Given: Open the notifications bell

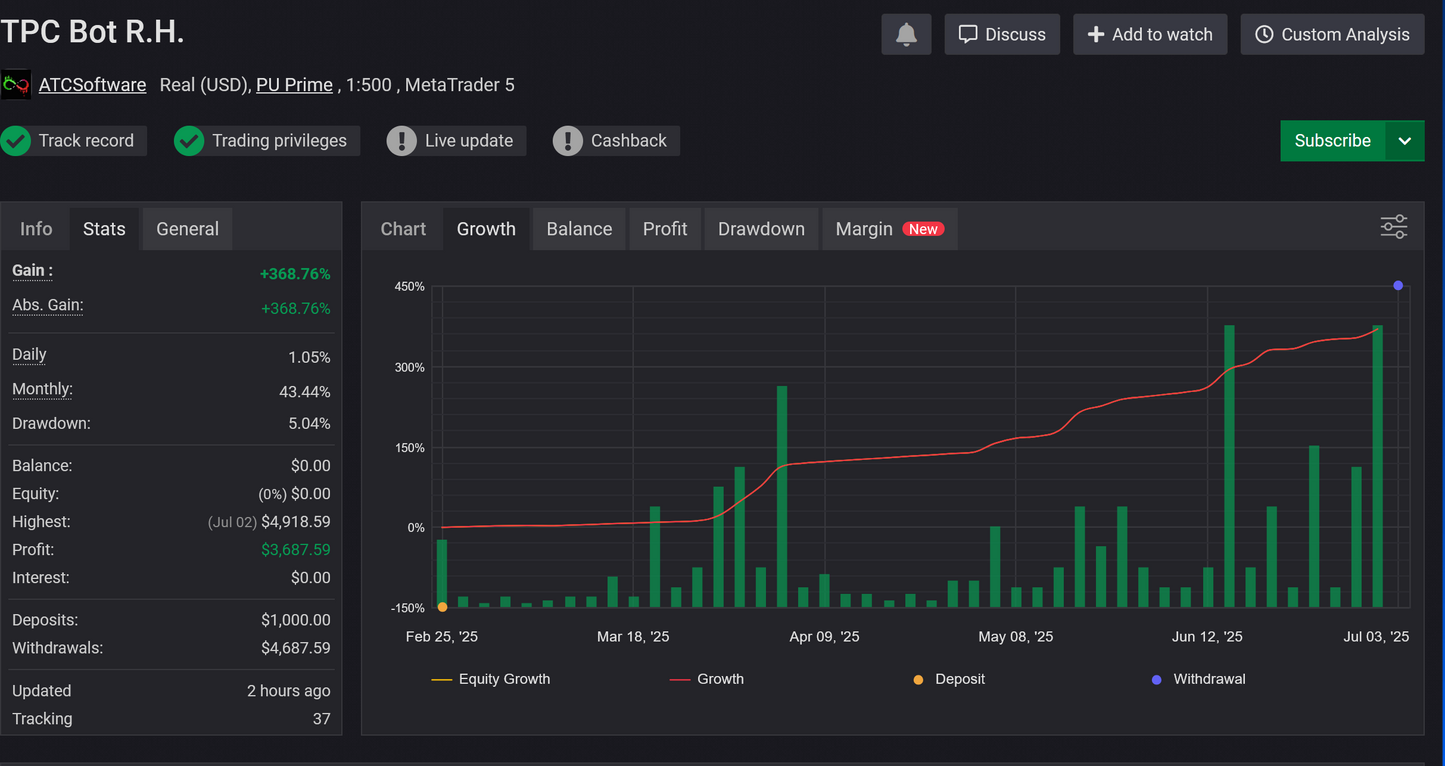Looking at the screenshot, I should (906, 33).
